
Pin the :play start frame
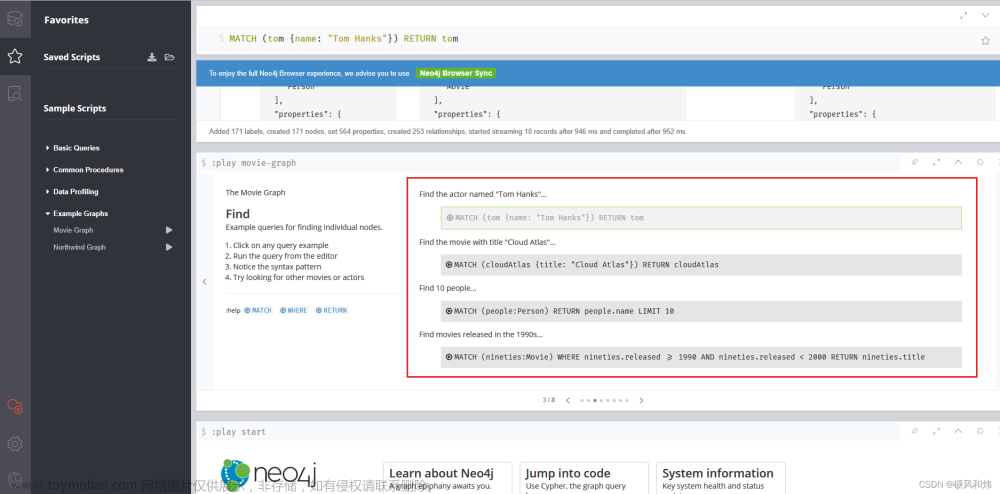(915, 432)
